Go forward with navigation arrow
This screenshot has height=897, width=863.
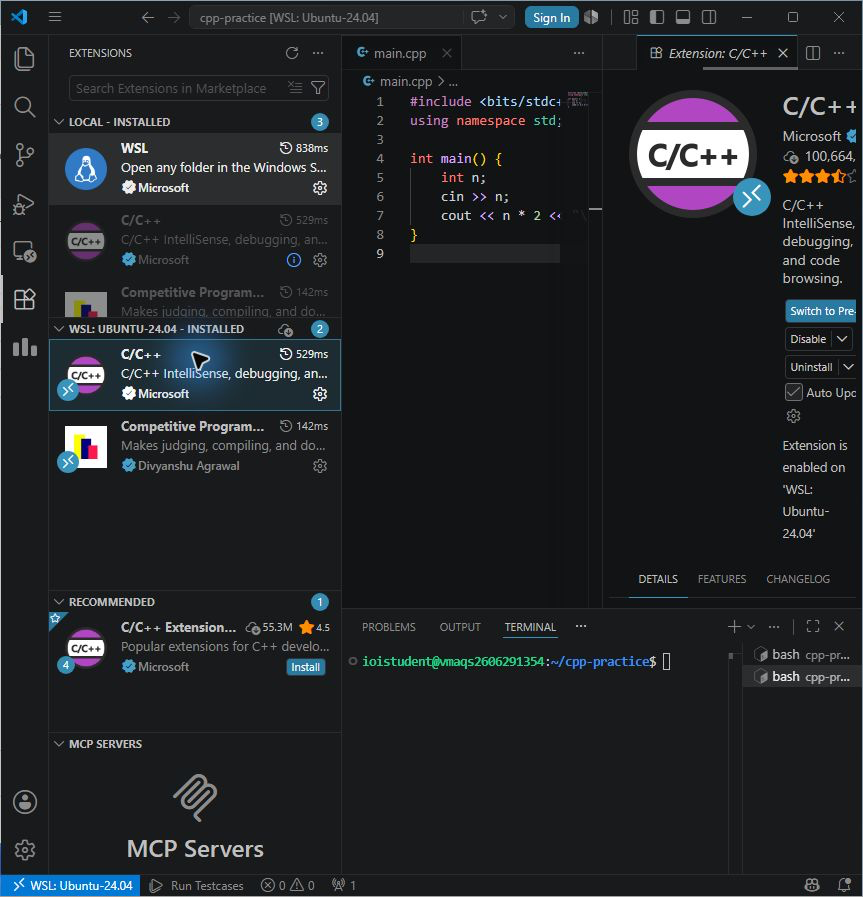point(174,18)
